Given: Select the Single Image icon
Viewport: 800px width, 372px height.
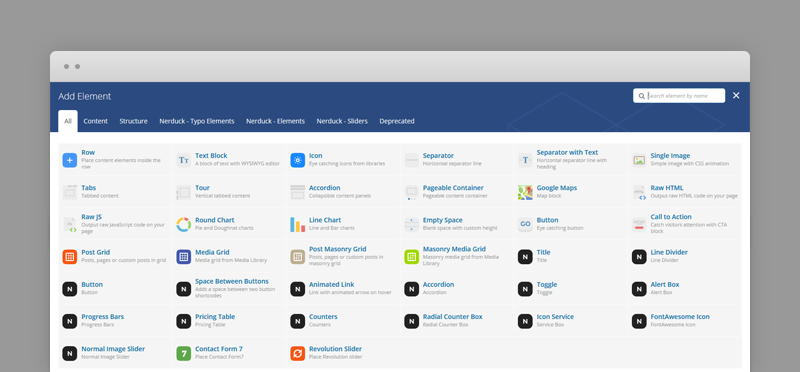Looking at the screenshot, I should click(639, 160).
